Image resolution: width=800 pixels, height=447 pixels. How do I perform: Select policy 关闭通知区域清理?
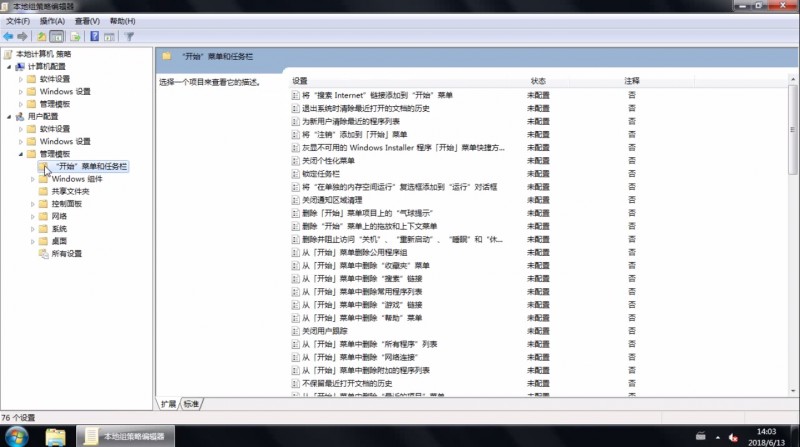332,200
